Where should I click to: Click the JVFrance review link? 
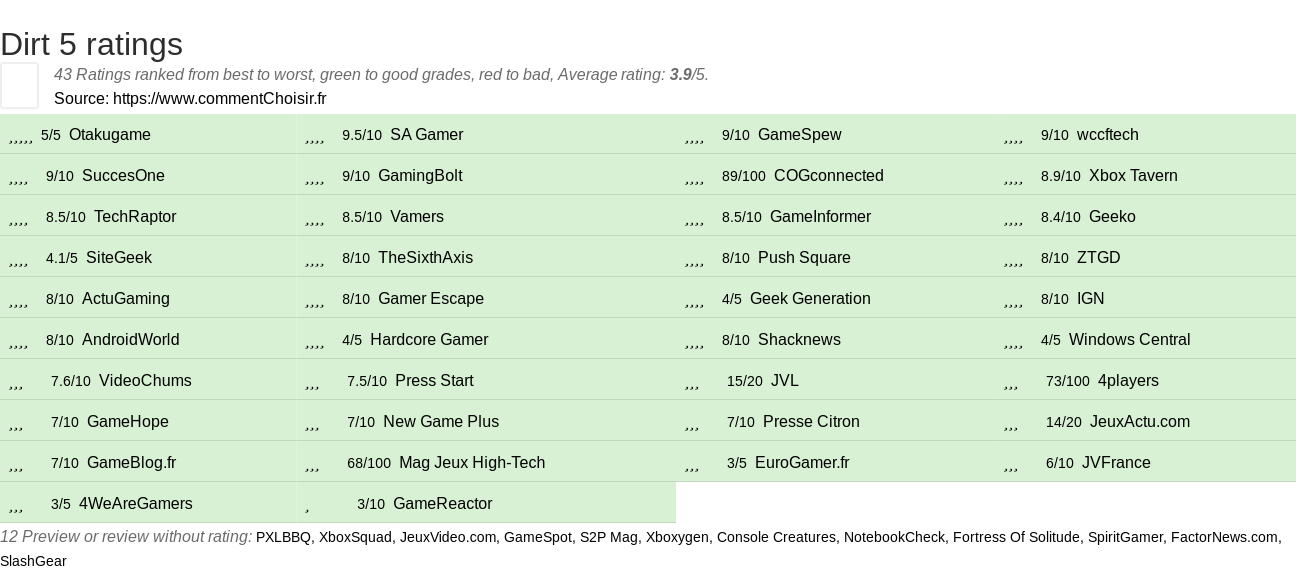pyautogui.click(x=1116, y=463)
